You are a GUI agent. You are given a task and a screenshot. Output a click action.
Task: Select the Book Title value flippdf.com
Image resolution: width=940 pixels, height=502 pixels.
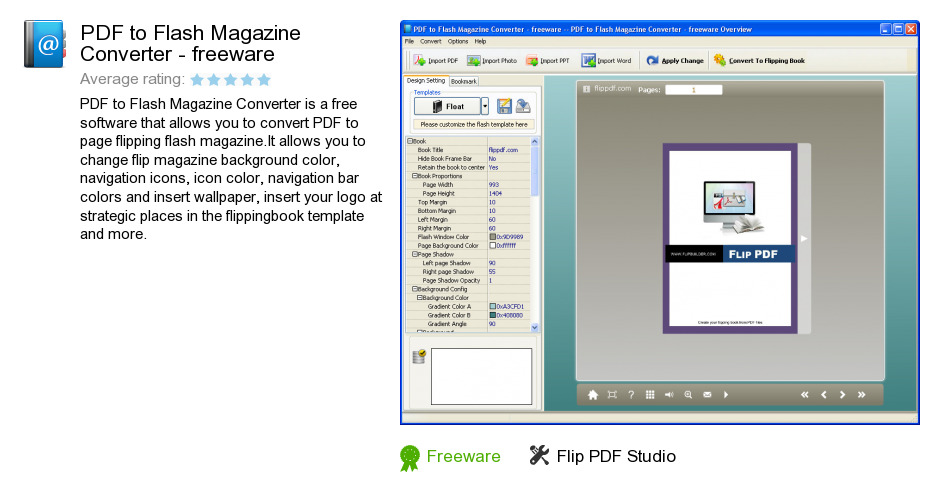[x=503, y=150]
